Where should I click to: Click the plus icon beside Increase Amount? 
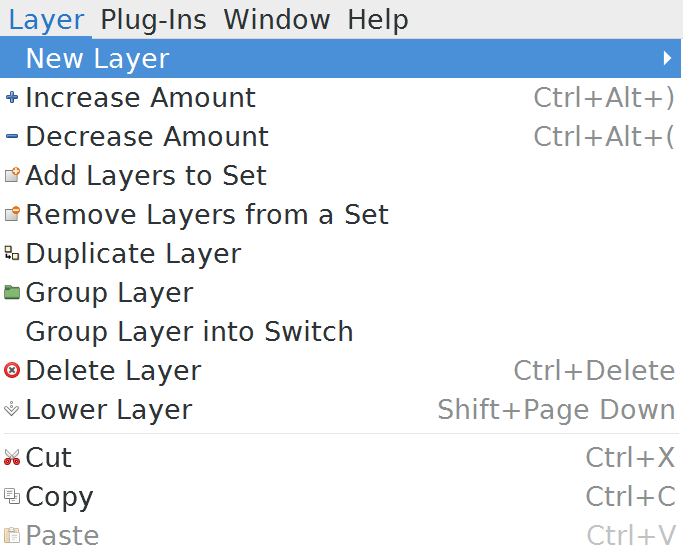(x=12, y=98)
